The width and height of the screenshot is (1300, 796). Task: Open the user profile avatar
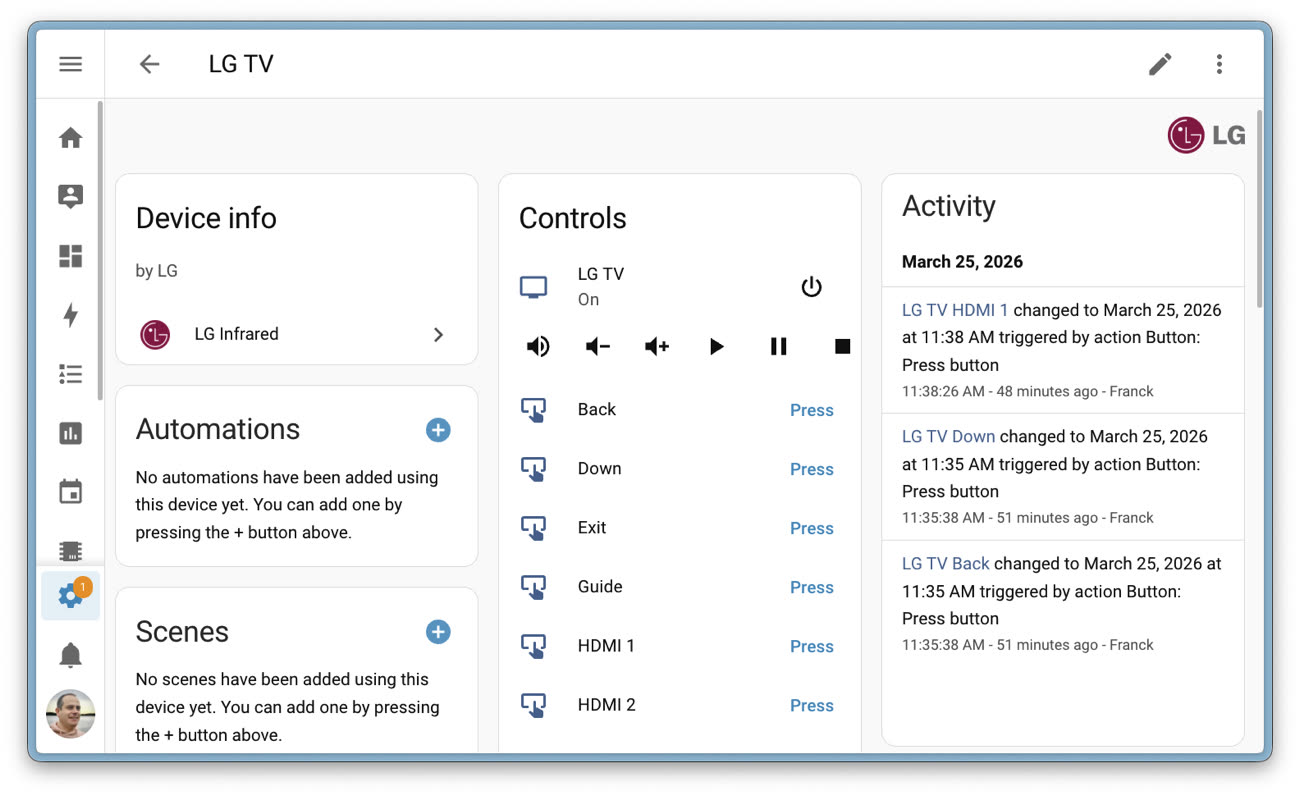pyautogui.click(x=70, y=714)
